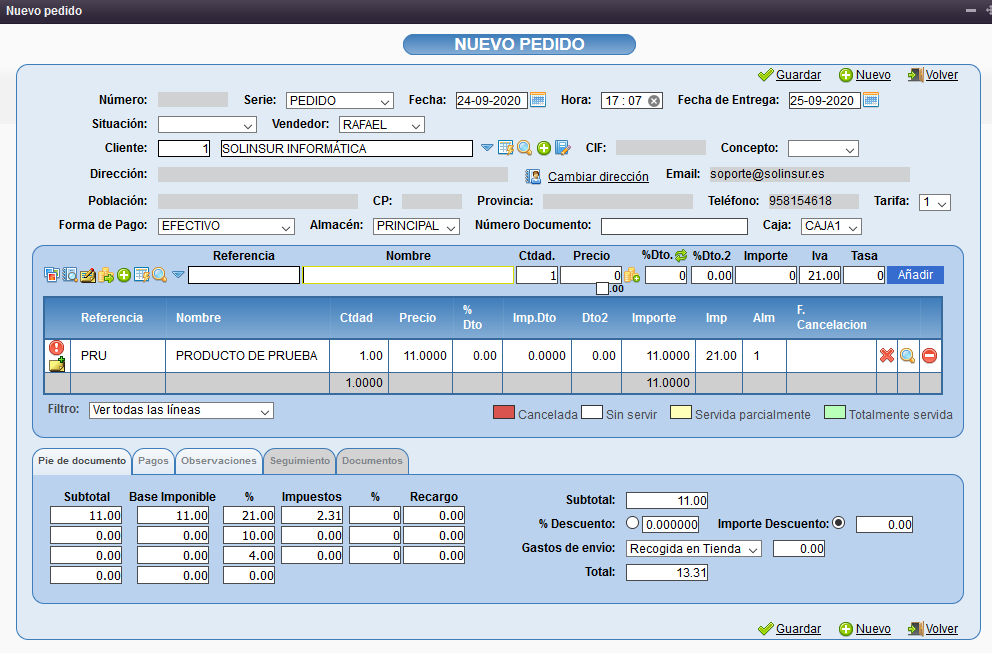Switch to Pie de documento tab
This screenshot has height=653, width=992.
[x=82, y=461]
